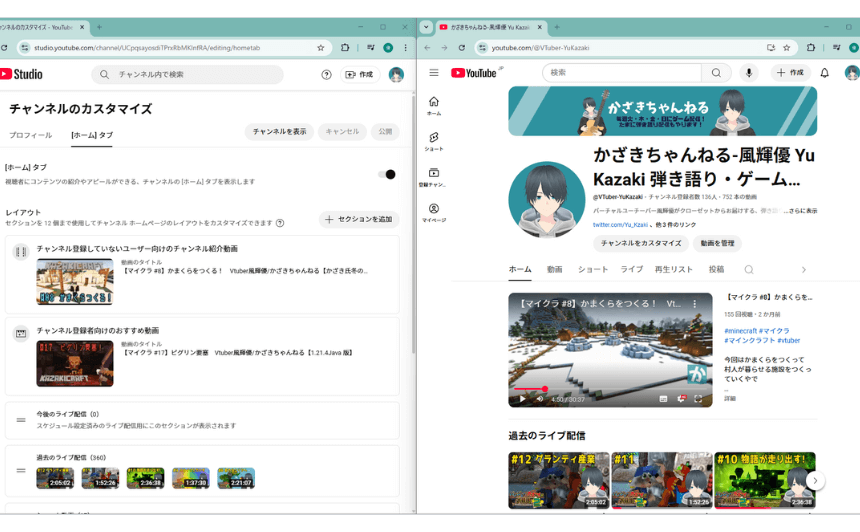The image size is (860, 532).
Task: Click the YouTube search magnifier button
Action: (716, 72)
